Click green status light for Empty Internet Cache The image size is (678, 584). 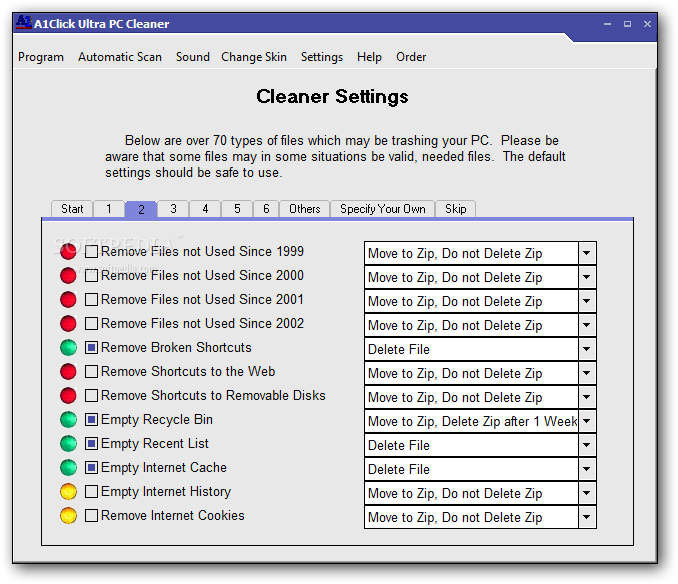pyautogui.click(x=68, y=467)
